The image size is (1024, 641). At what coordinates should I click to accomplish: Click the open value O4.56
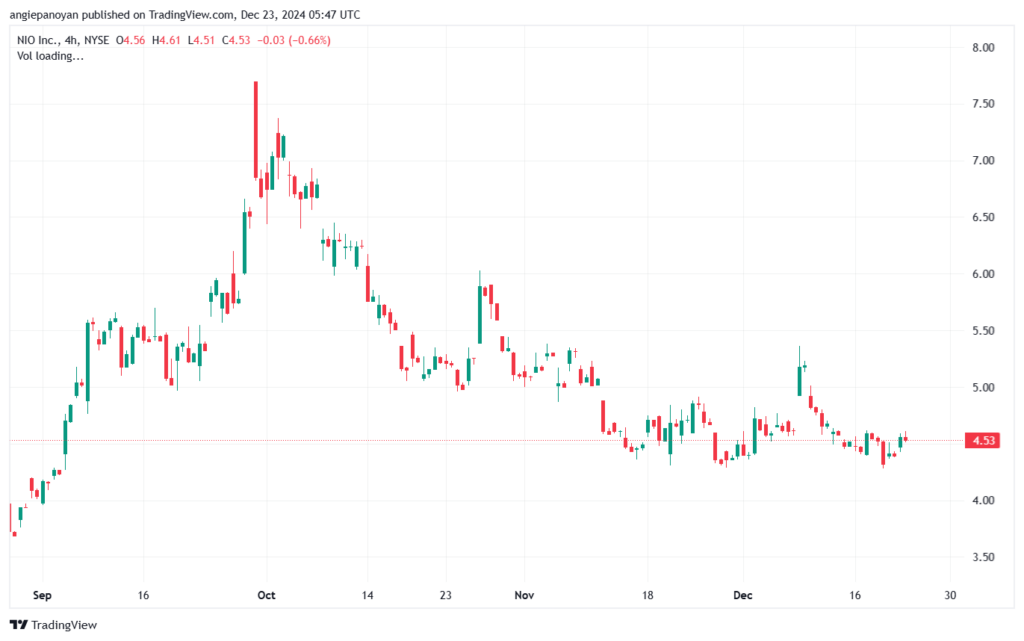131,40
